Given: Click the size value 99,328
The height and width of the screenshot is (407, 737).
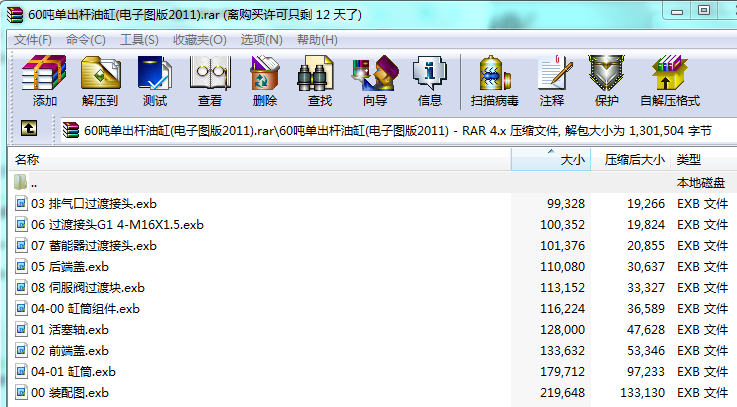Looking at the screenshot, I should tap(566, 204).
